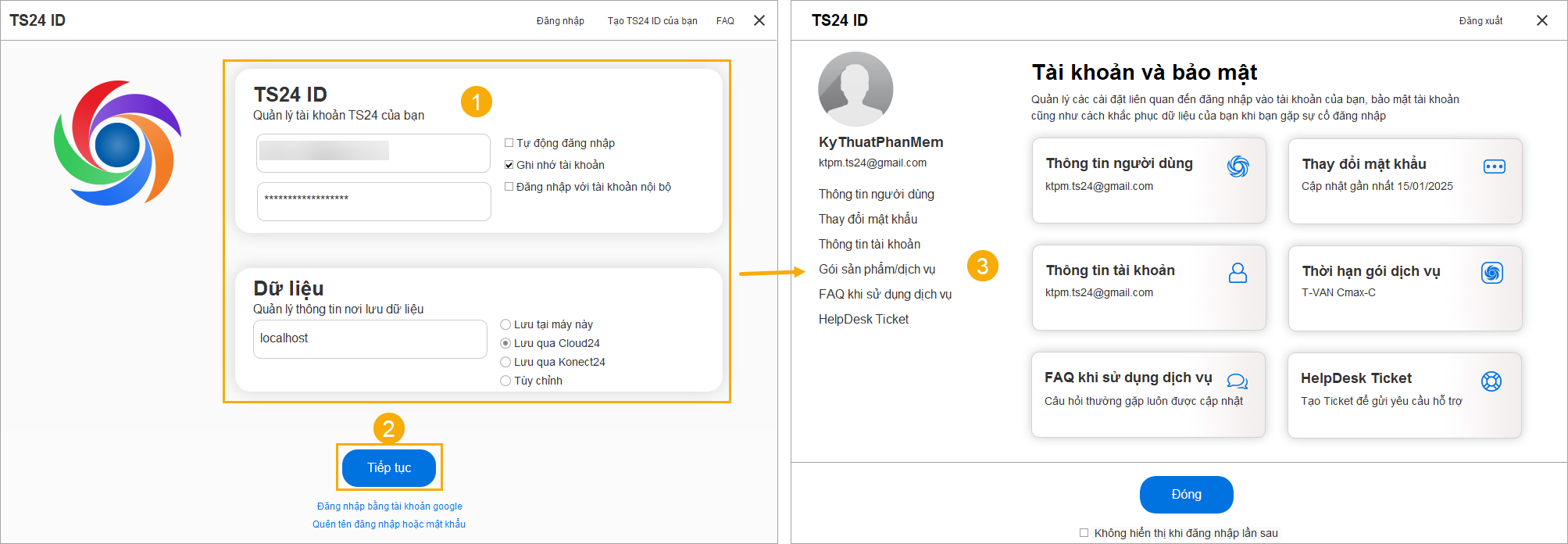Click the KyThuatPhanMem username text

point(880,142)
